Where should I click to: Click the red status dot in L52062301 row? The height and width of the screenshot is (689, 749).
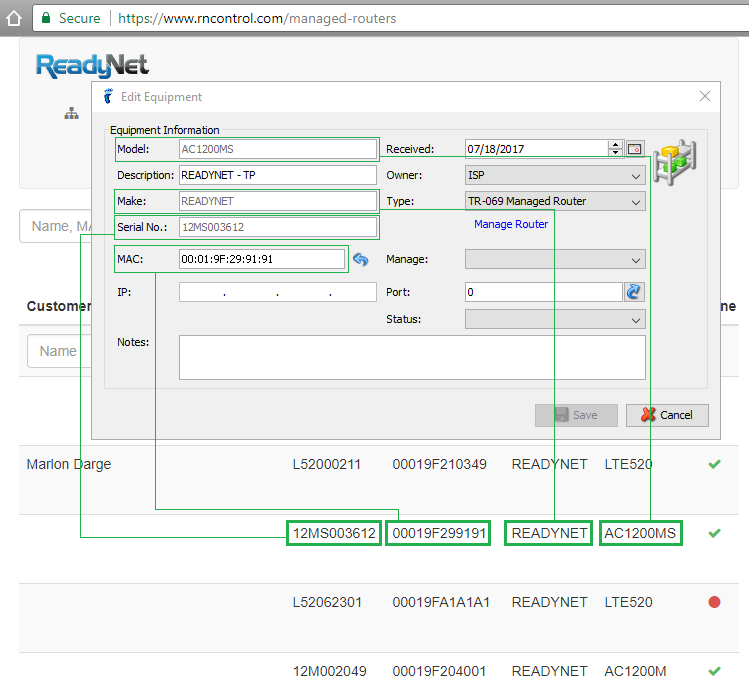[x=714, y=602]
